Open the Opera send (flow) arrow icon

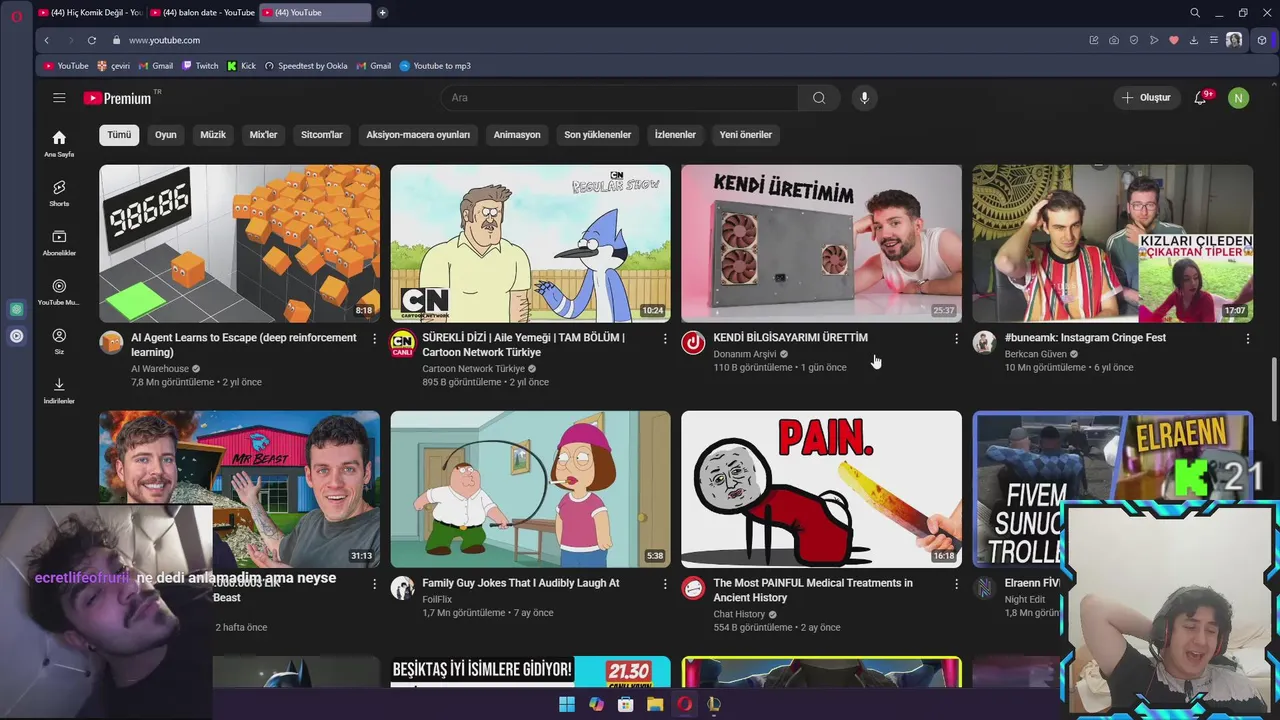(x=1154, y=40)
